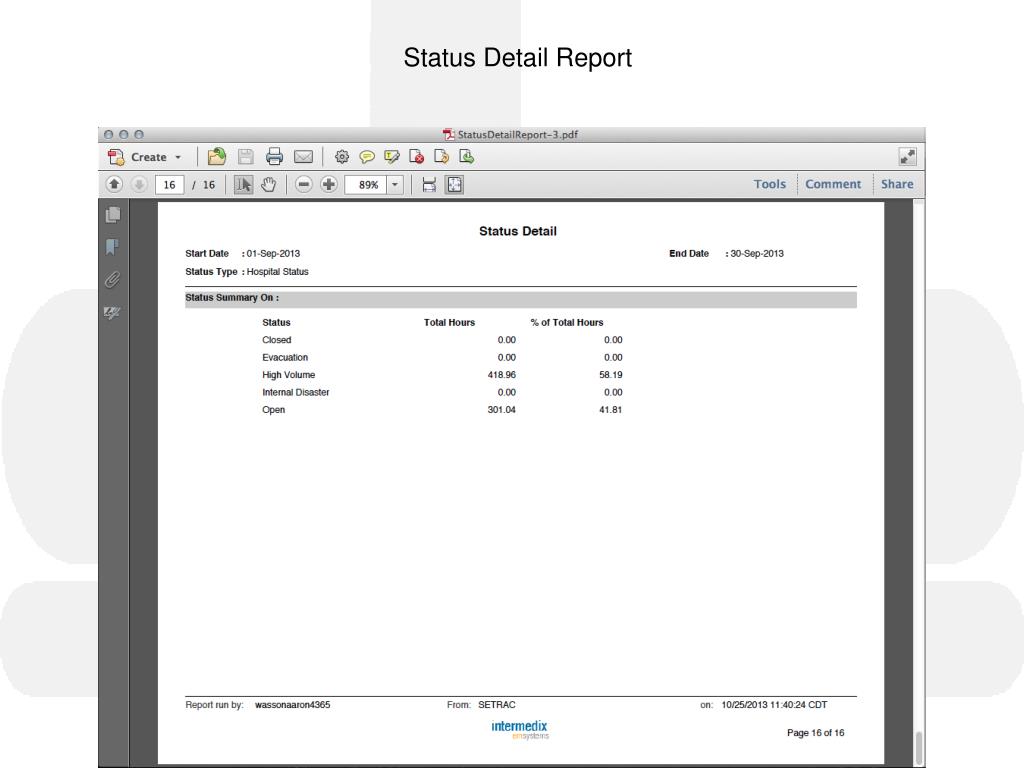The height and width of the screenshot is (768, 1024).
Task: Click the Evacuation status row label
Action: coord(285,358)
